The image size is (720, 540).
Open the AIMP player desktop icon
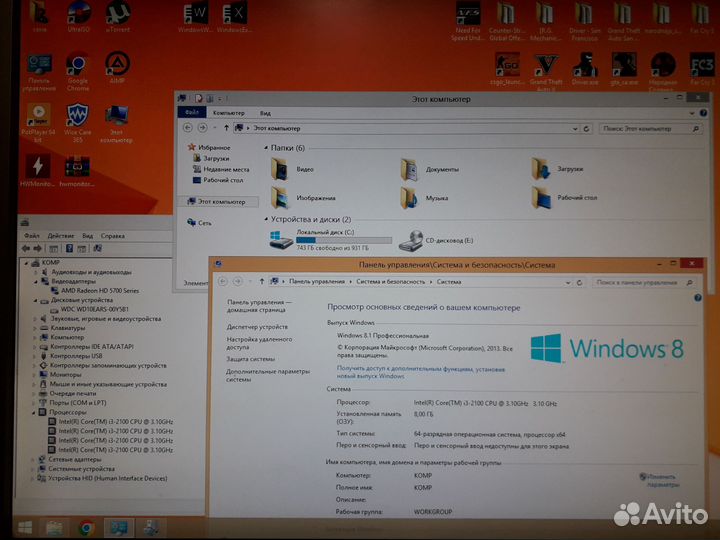(117, 67)
